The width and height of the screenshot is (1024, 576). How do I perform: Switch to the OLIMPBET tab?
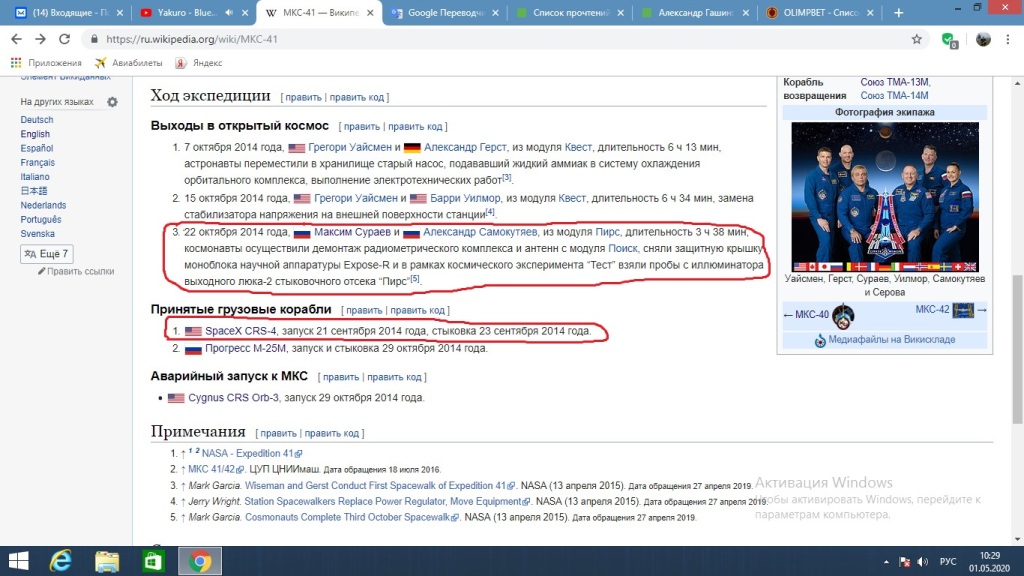click(820, 12)
